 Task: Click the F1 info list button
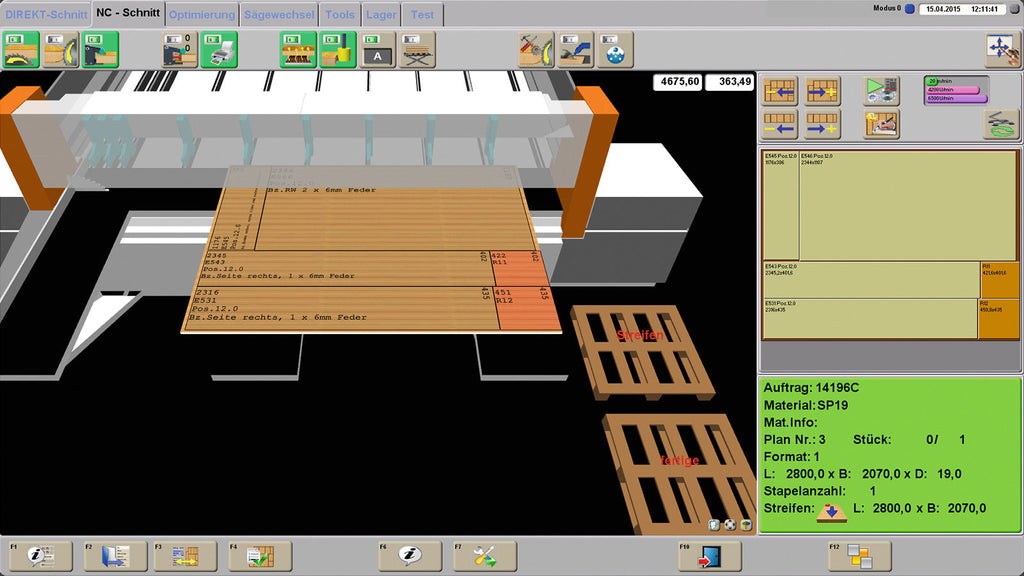[x=40, y=556]
